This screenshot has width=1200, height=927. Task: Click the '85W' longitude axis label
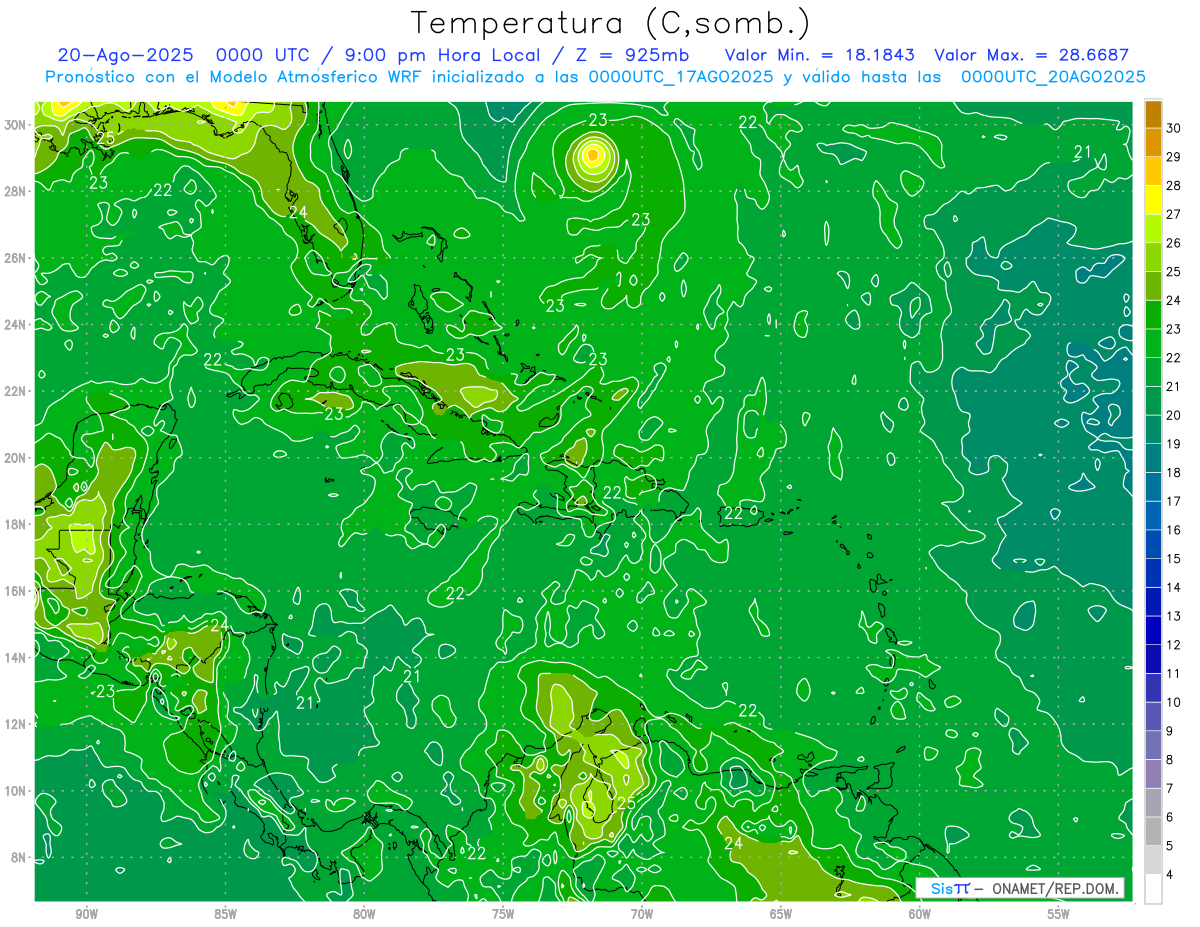(x=225, y=914)
